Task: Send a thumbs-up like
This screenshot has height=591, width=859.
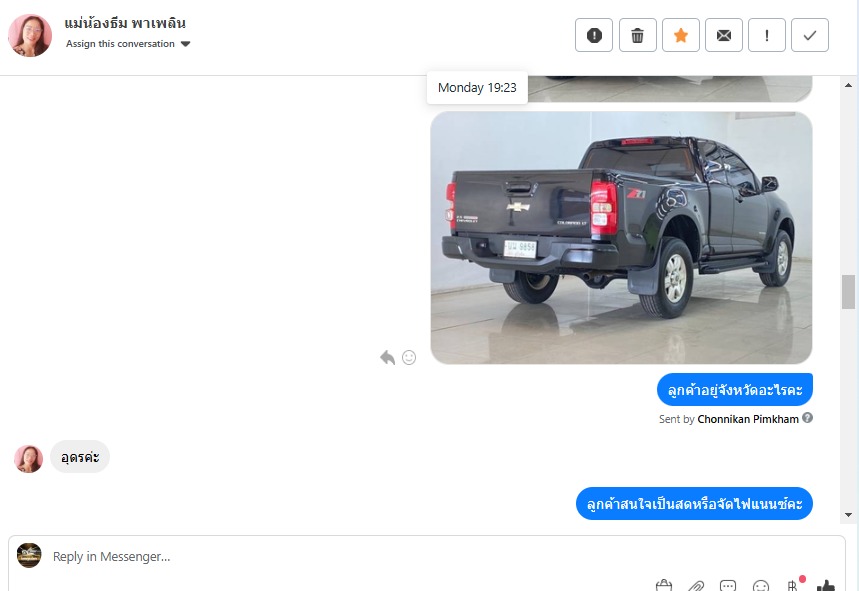Action: pos(826,586)
